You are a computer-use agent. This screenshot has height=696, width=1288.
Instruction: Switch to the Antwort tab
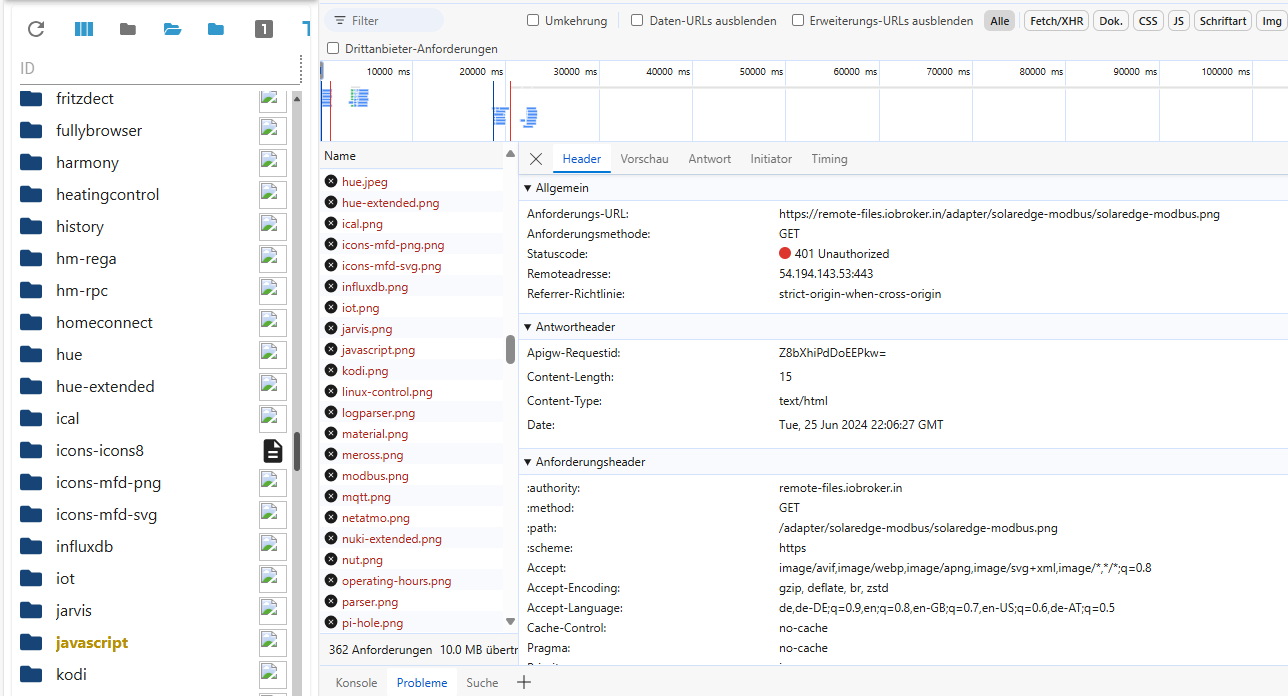coord(709,159)
